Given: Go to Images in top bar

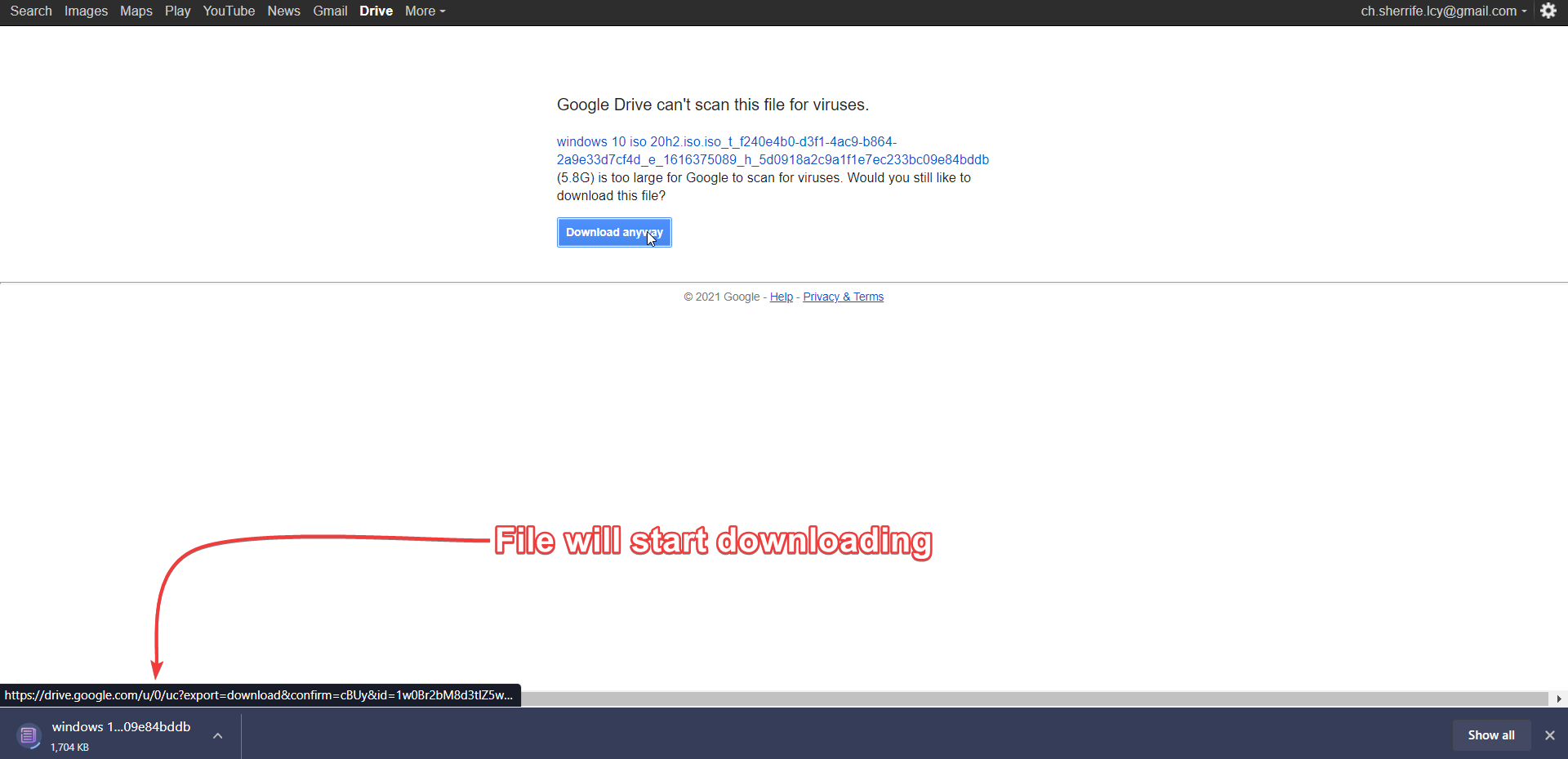Looking at the screenshot, I should pos(86,11).
